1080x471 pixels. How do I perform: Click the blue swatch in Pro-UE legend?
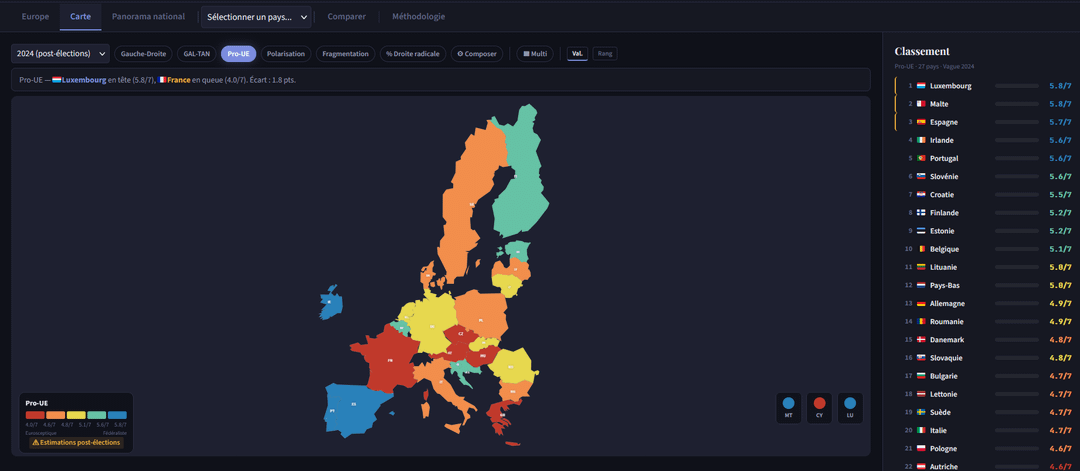[x=117, y=414]
